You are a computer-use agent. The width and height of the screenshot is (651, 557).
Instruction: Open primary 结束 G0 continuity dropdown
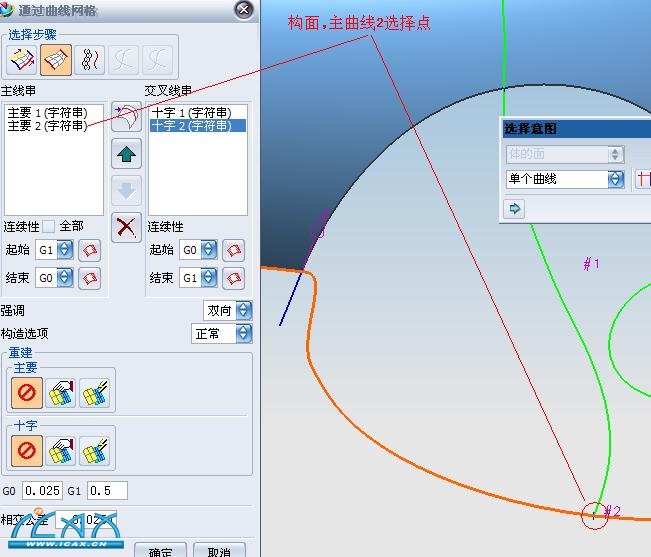[65, 278]
